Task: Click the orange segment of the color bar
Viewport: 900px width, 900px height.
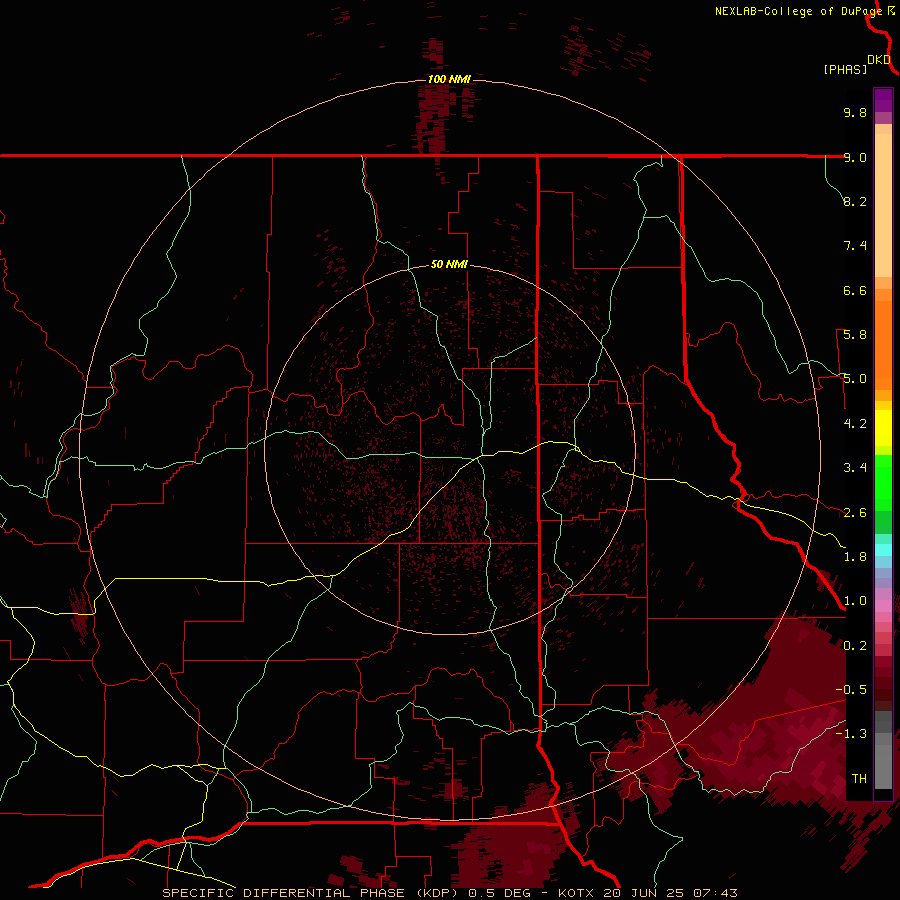Action: click(883, 344)
